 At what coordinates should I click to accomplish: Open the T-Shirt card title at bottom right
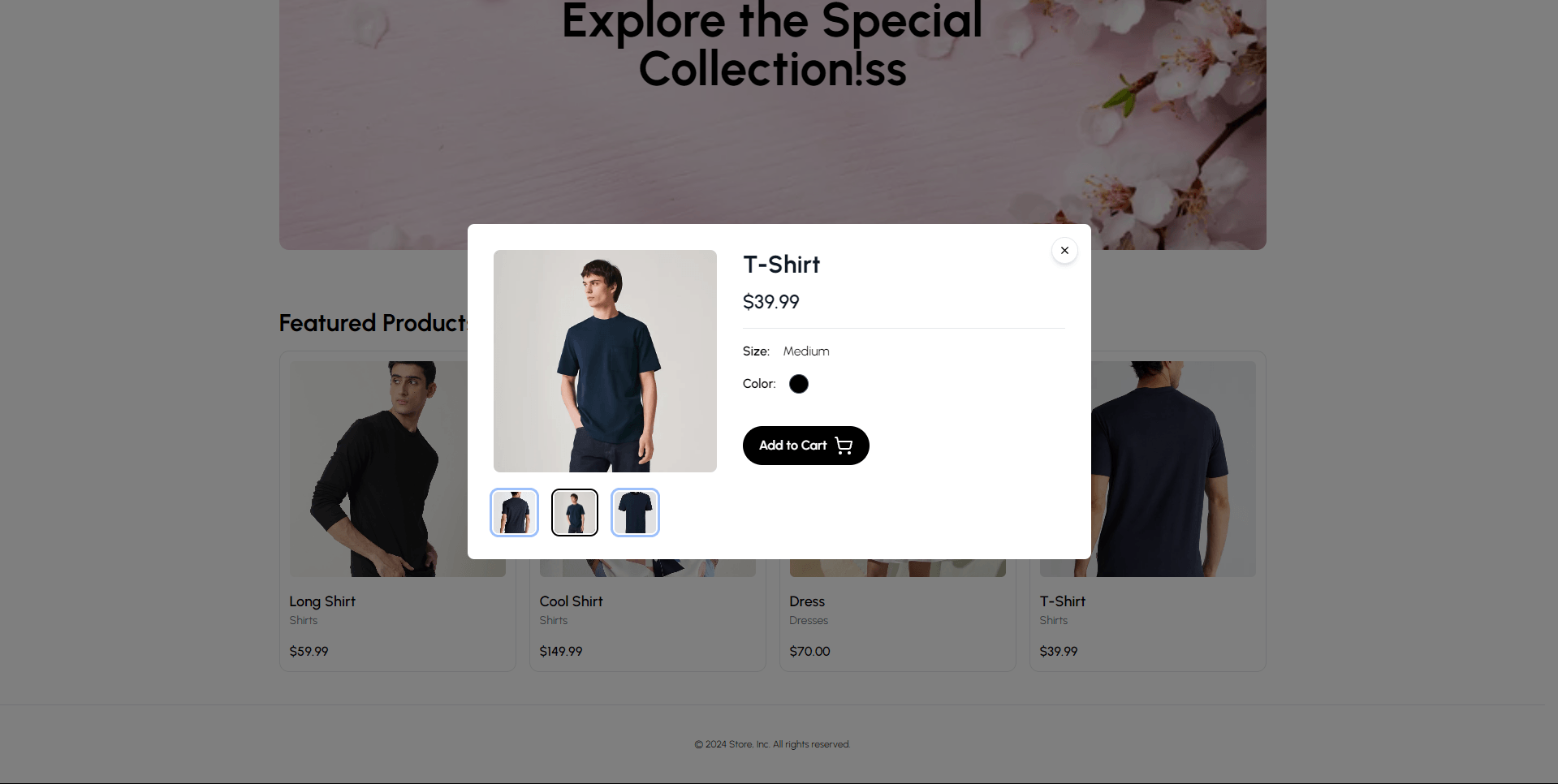pos(1063,601)
